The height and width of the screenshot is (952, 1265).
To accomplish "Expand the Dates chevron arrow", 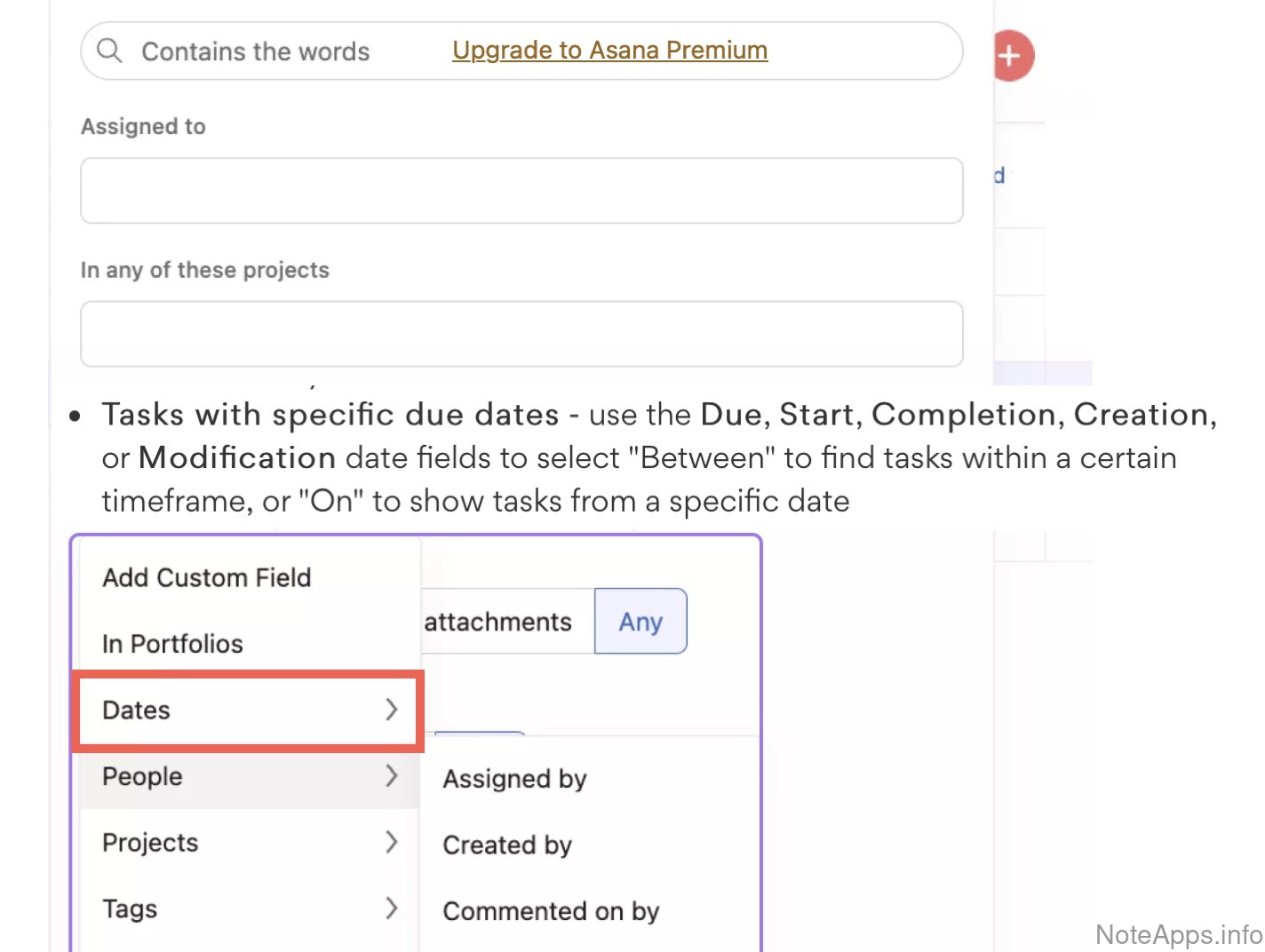I will (x=391, y=710).
